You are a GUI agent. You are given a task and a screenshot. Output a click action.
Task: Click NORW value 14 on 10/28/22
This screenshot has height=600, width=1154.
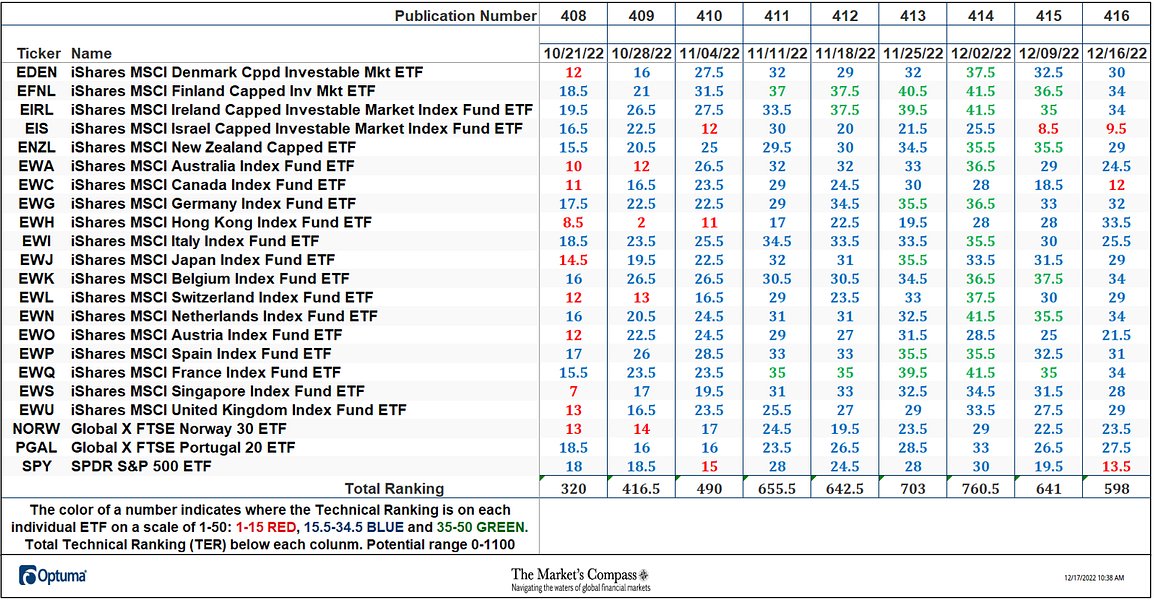(x=641, y=429)
